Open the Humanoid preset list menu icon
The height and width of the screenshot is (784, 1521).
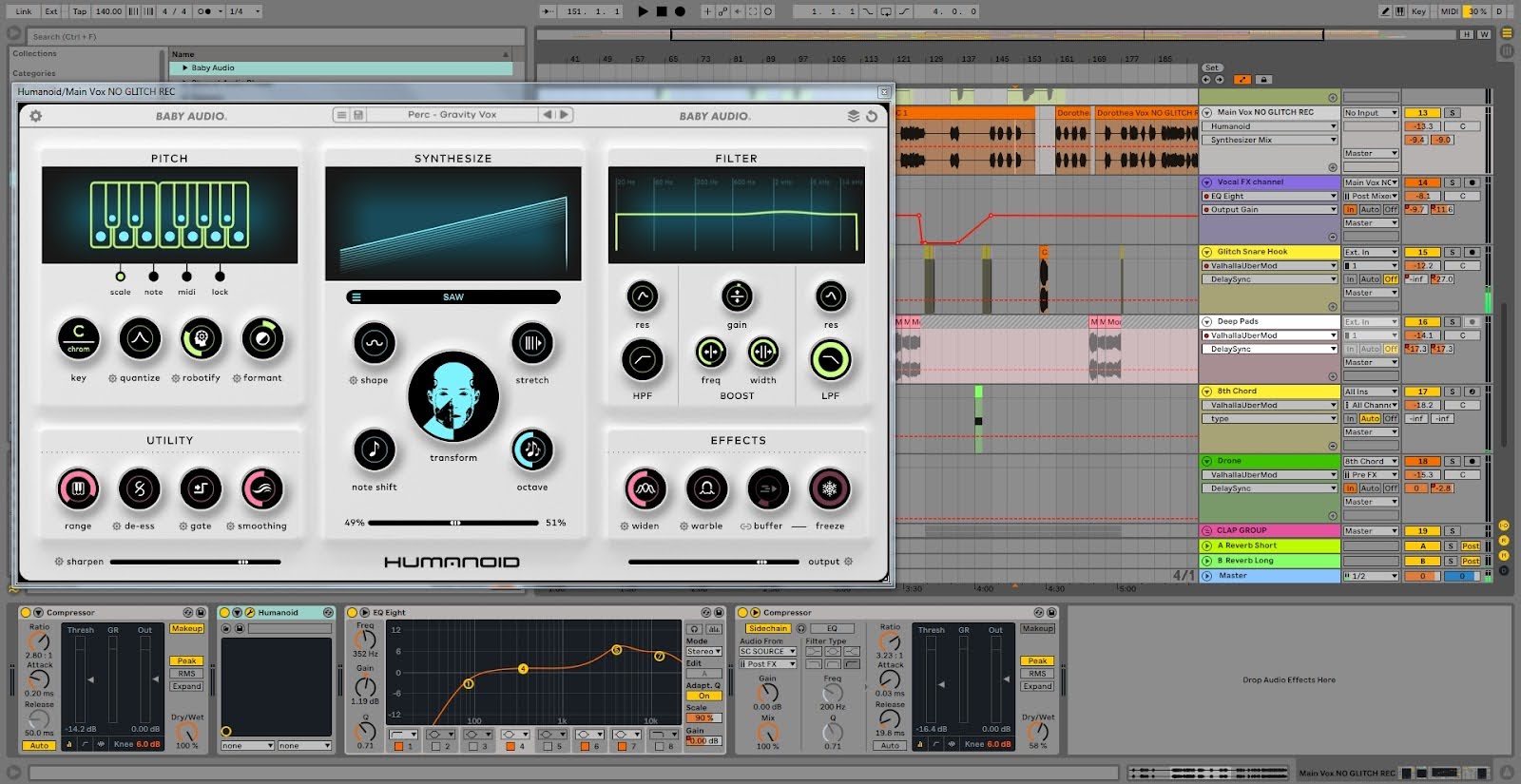pos(341,115)
